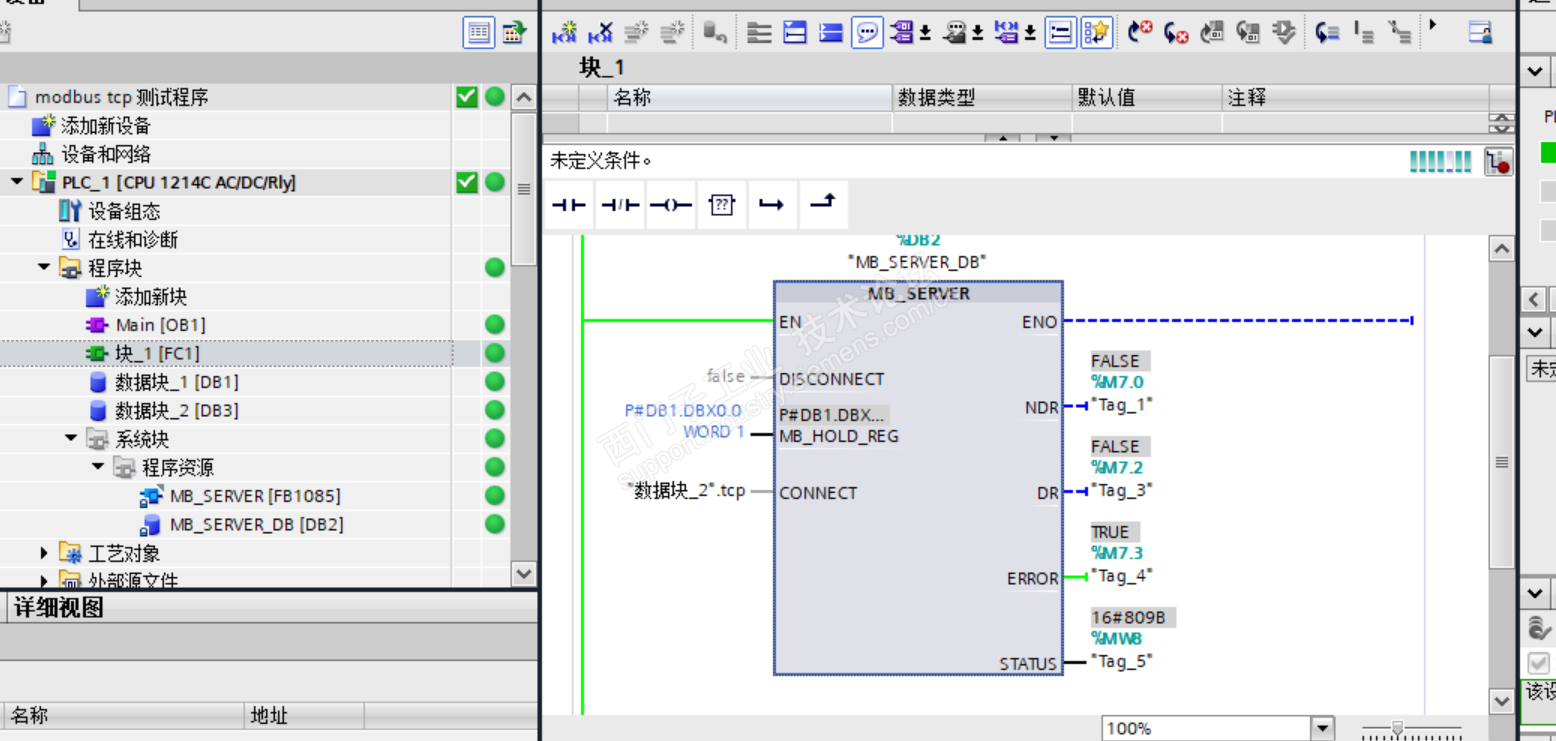Click the window layout icon at toolbar end
Viewport: 1556px width, 741px height.
pyautogui.click(x=1481, y=33)
